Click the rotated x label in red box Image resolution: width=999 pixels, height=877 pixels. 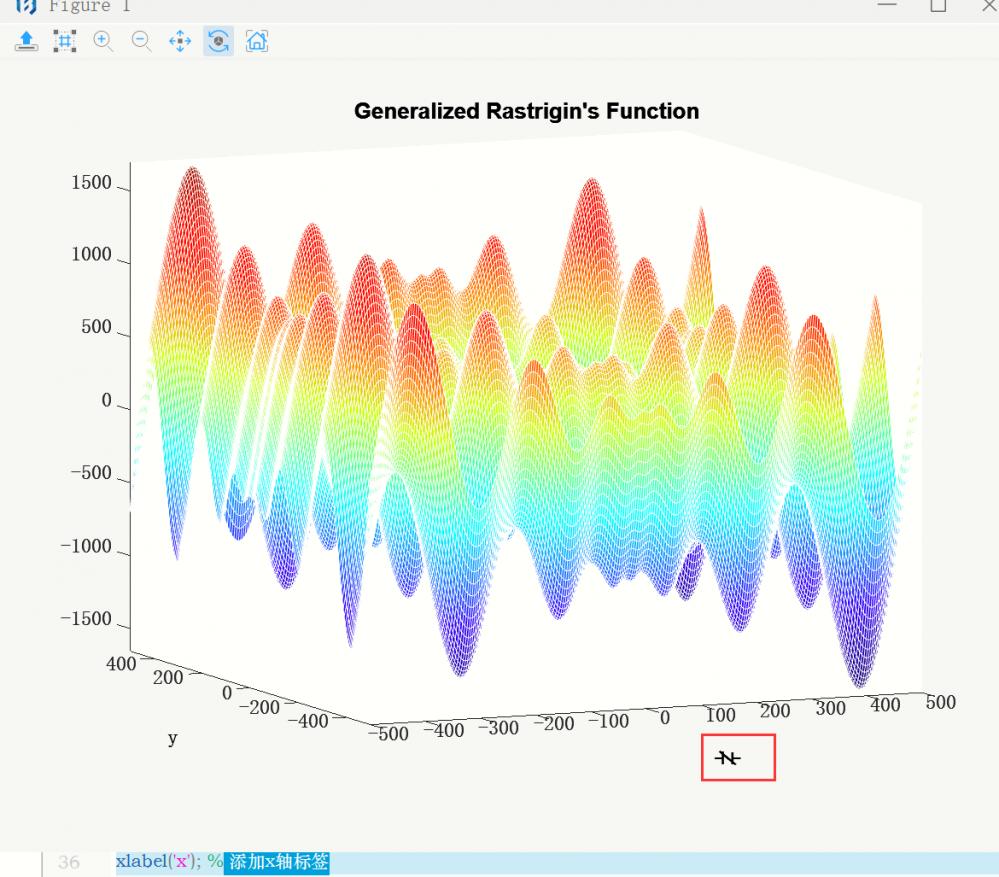pyautogui.click(x=728, y=758)
